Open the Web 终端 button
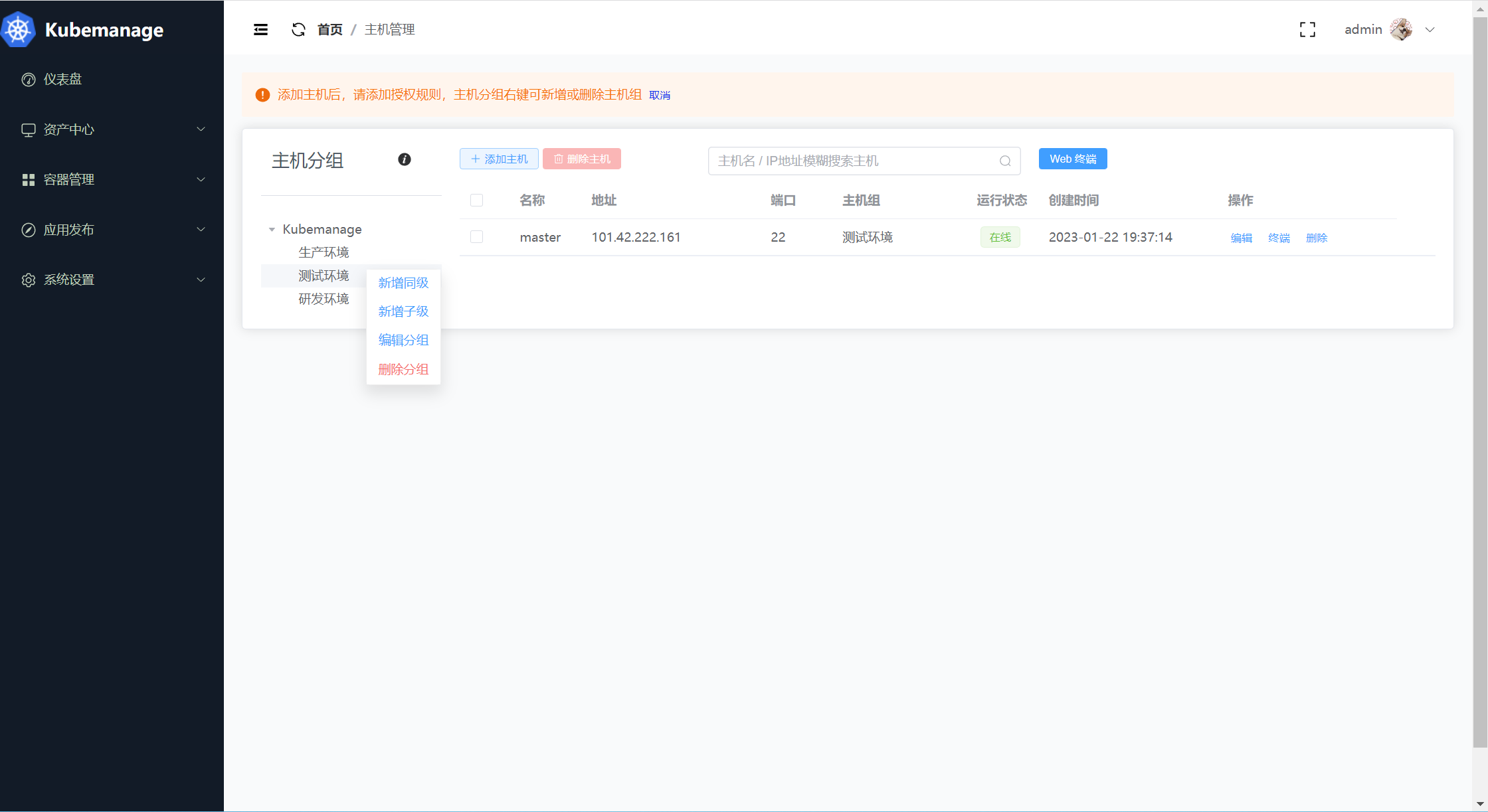1488x812 pixels. click(x=1072, y=159)
